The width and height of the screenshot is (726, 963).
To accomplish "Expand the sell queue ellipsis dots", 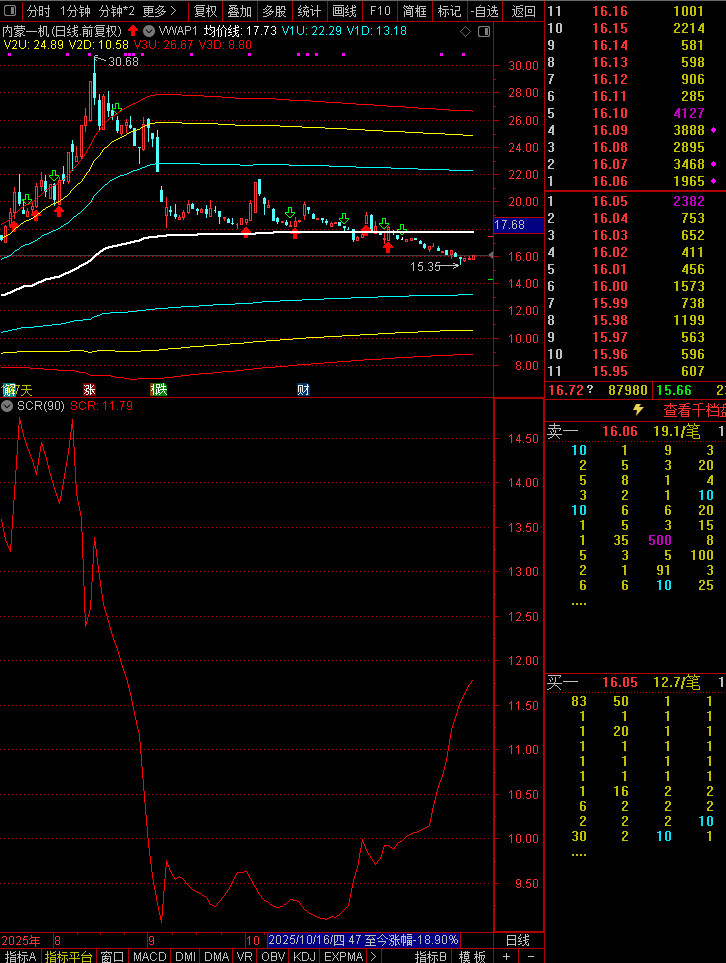I will click(x=579, y=604).
